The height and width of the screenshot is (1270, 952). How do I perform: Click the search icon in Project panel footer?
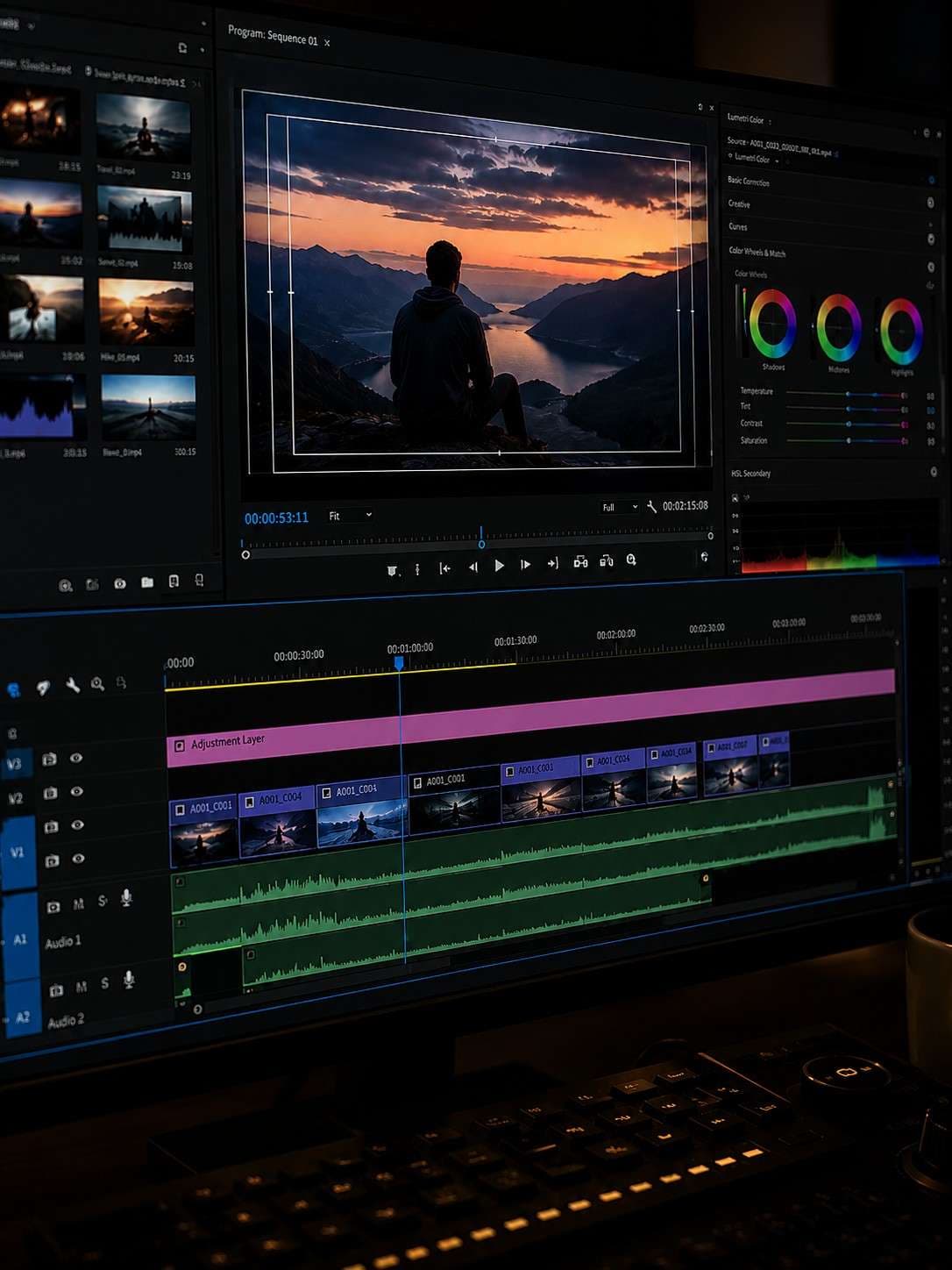pos(65,586)
